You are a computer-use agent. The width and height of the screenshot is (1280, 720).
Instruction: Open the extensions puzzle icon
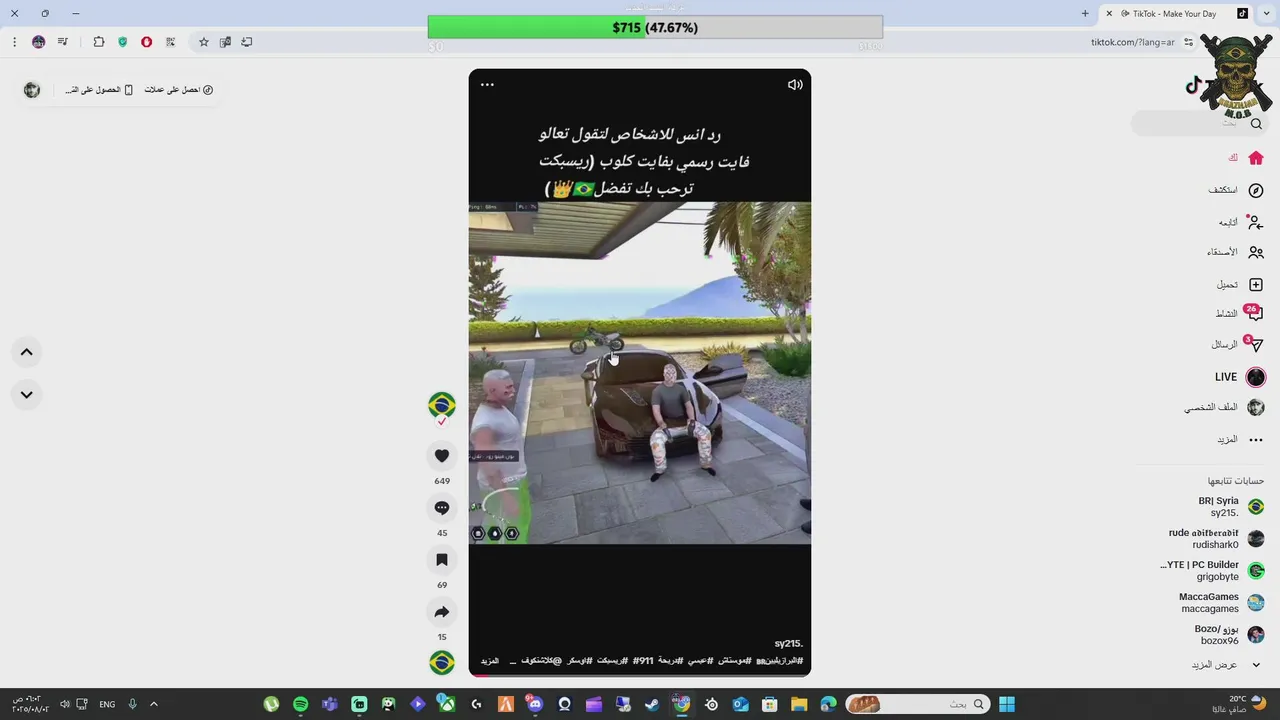[x=99, y=42]
